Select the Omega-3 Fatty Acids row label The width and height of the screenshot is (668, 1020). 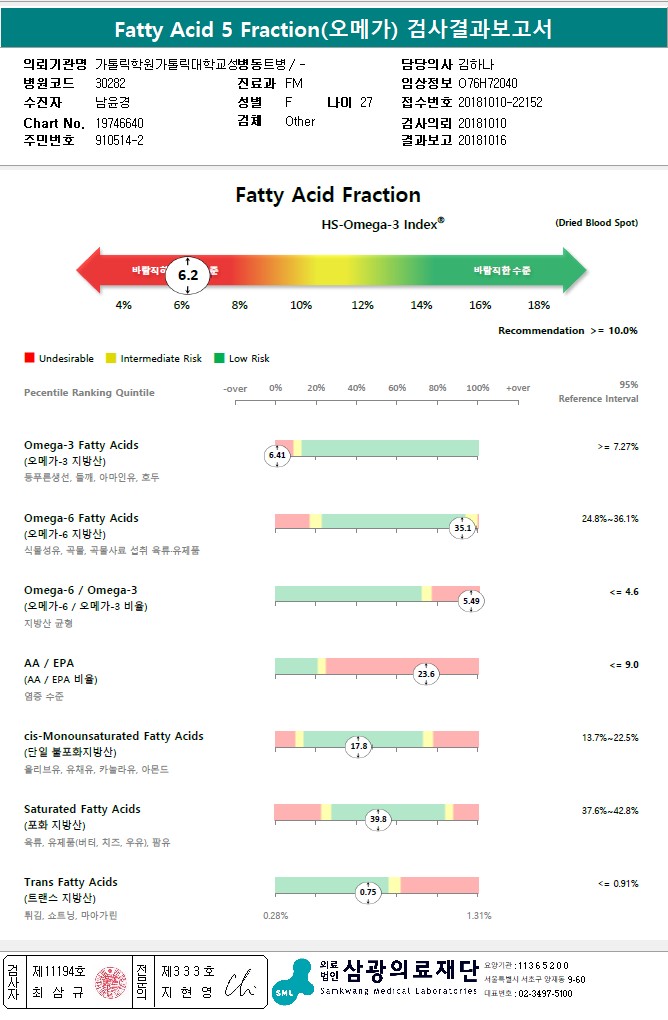pos(81,445)
